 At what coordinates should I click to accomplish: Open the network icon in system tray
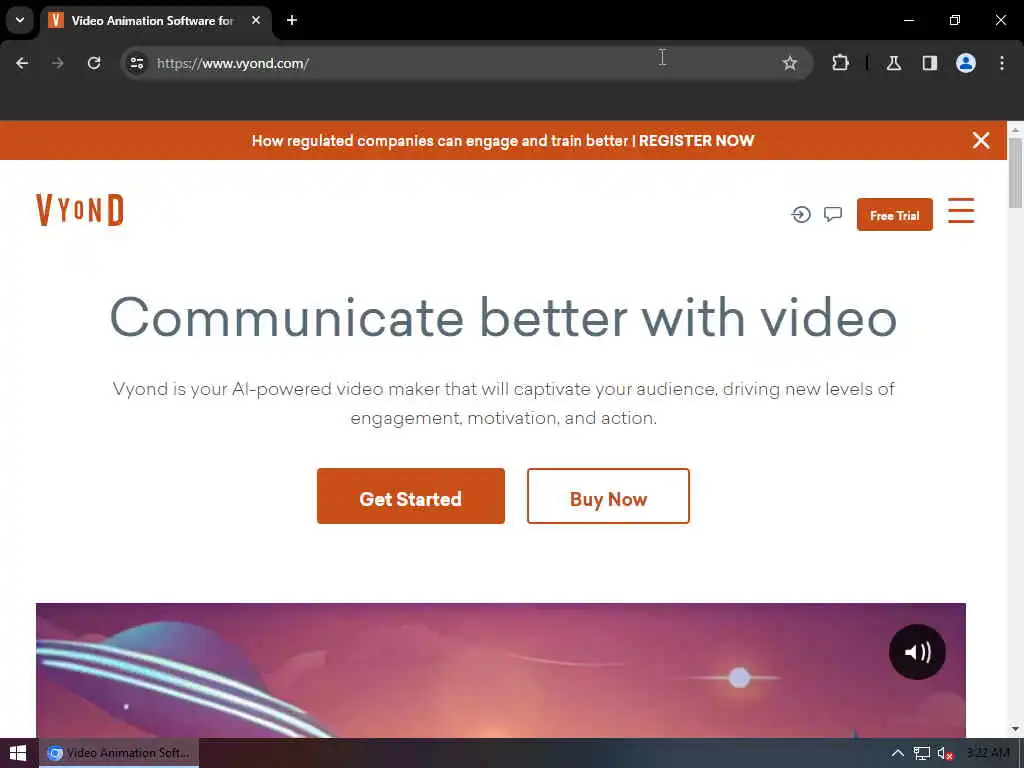(921, 753)
